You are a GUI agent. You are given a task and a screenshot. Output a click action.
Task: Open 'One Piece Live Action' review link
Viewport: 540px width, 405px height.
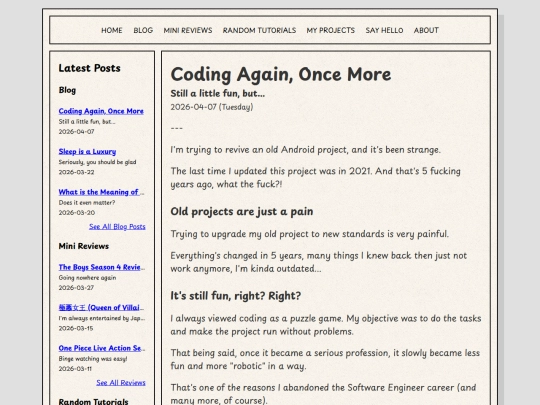point(102,348)
